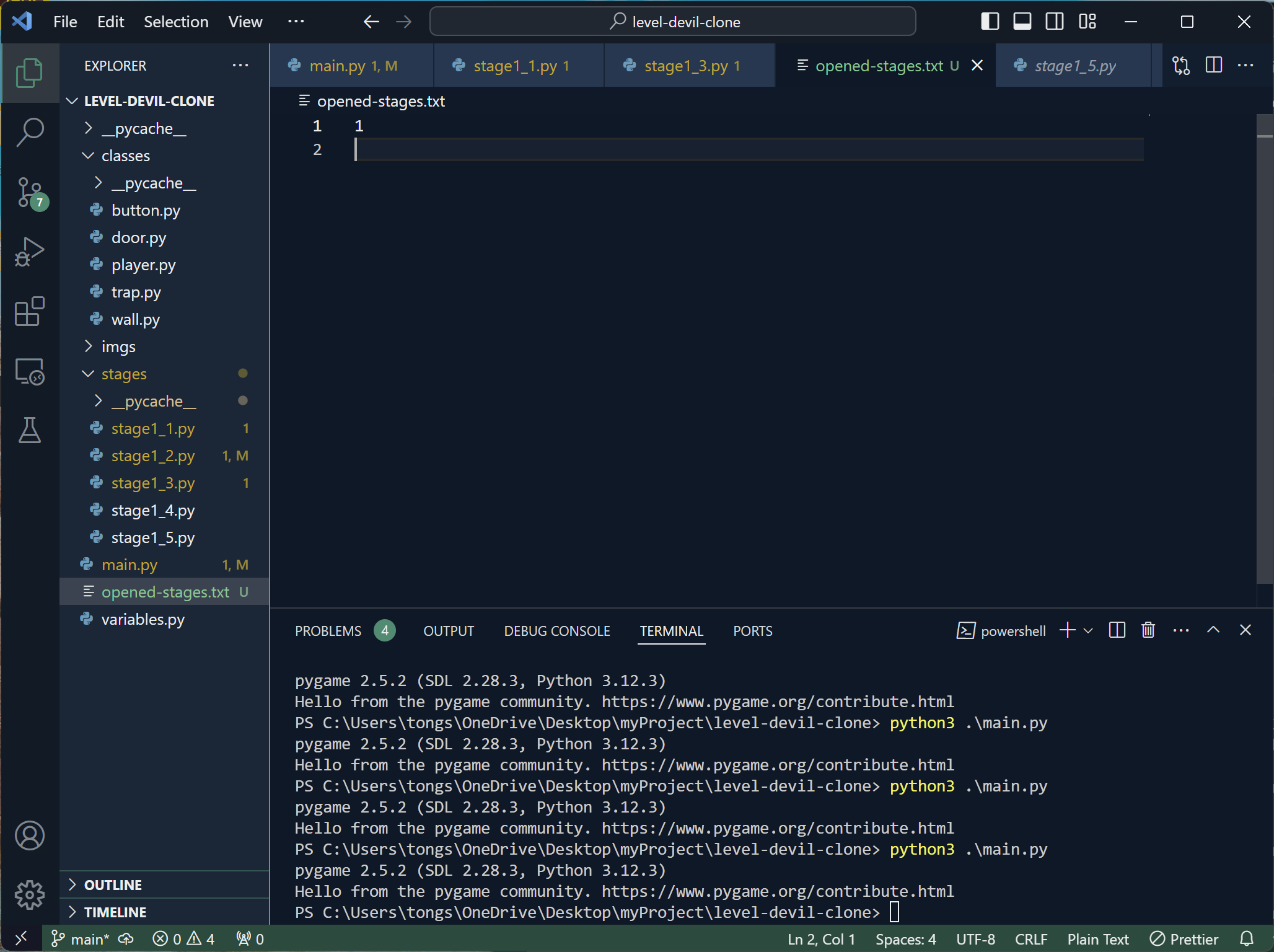Viewport: 1274px width, 952px height.
Task: Open PROBLEMS panel tab
Action: pyautogui.click(x=345, y=630)
